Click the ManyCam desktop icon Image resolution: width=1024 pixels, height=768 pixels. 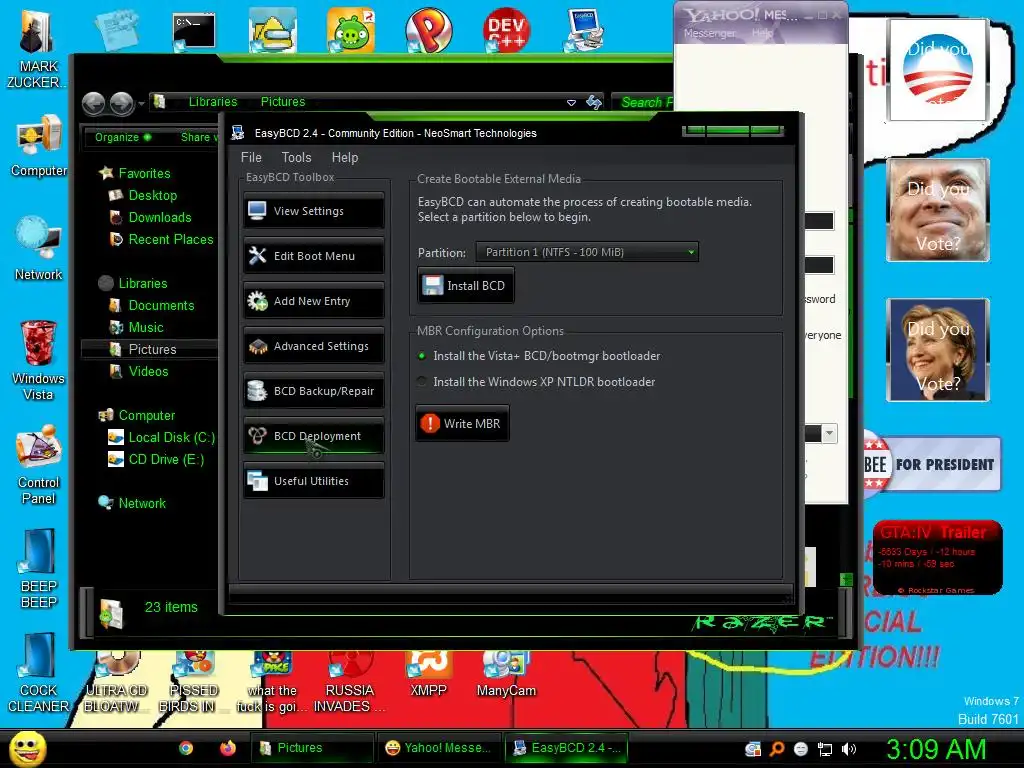[506, 674]
